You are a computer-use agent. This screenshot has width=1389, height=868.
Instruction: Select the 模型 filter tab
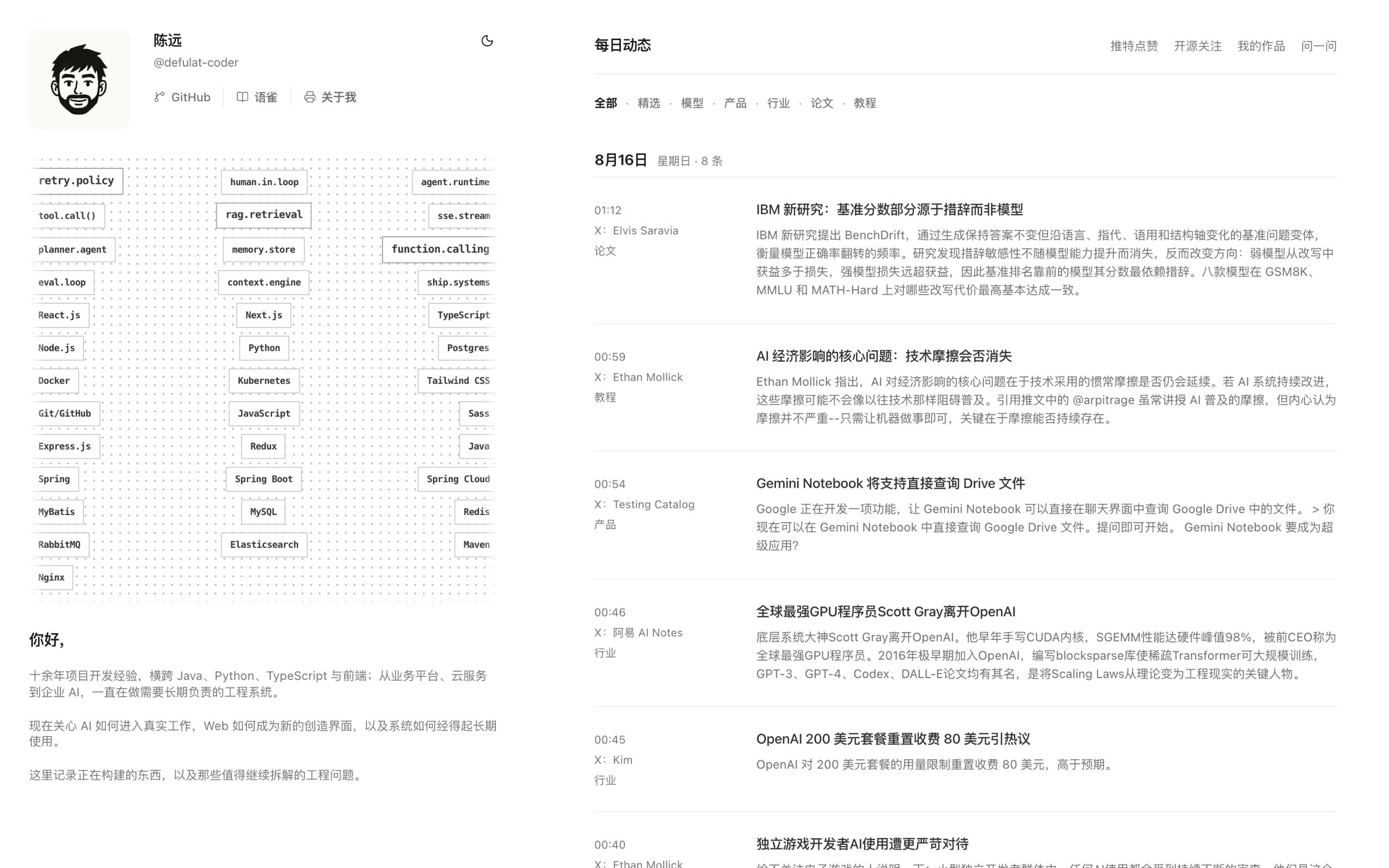692,103
